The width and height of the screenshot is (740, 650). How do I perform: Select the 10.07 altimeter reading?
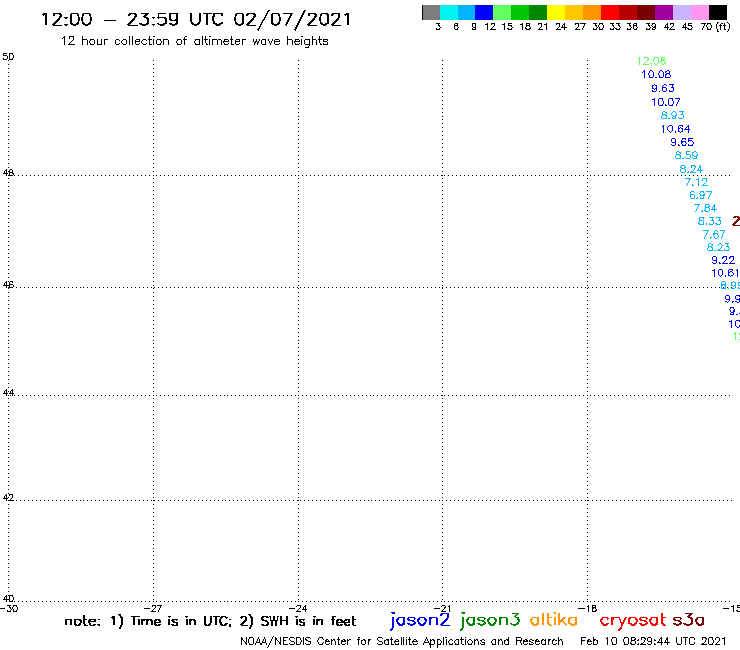pos(666,102)
